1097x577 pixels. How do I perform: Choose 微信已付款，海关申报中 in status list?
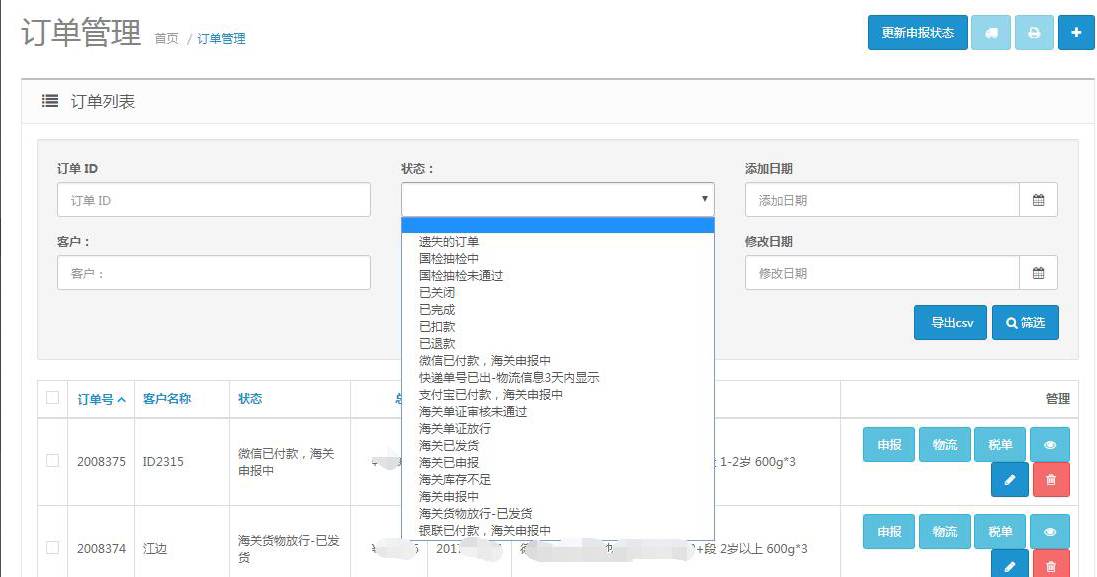484,361
